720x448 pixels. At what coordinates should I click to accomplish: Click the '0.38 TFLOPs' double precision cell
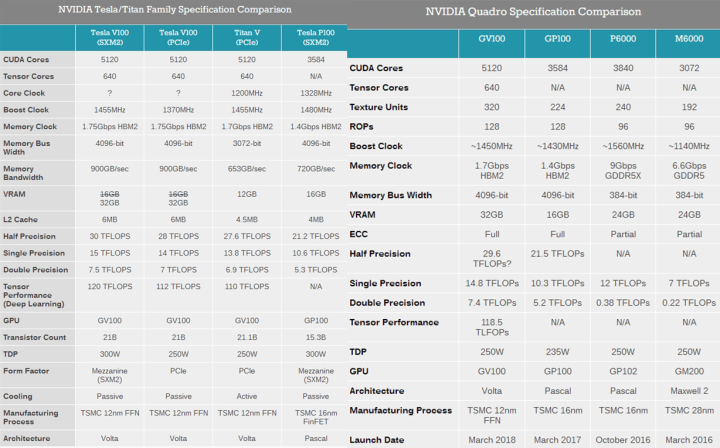coord(623,303)
